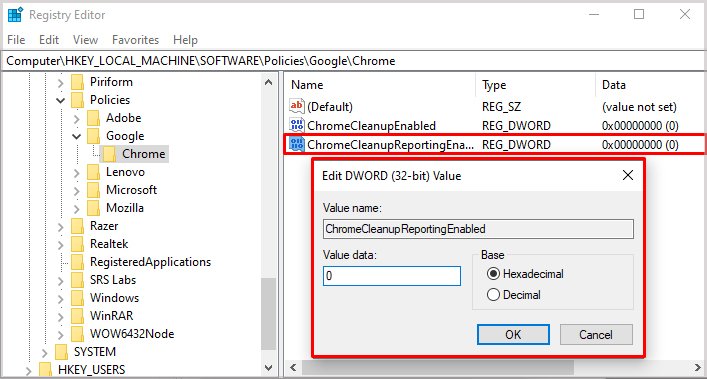Click the ChromeCleanupEnabled DWORD icon

297,125
